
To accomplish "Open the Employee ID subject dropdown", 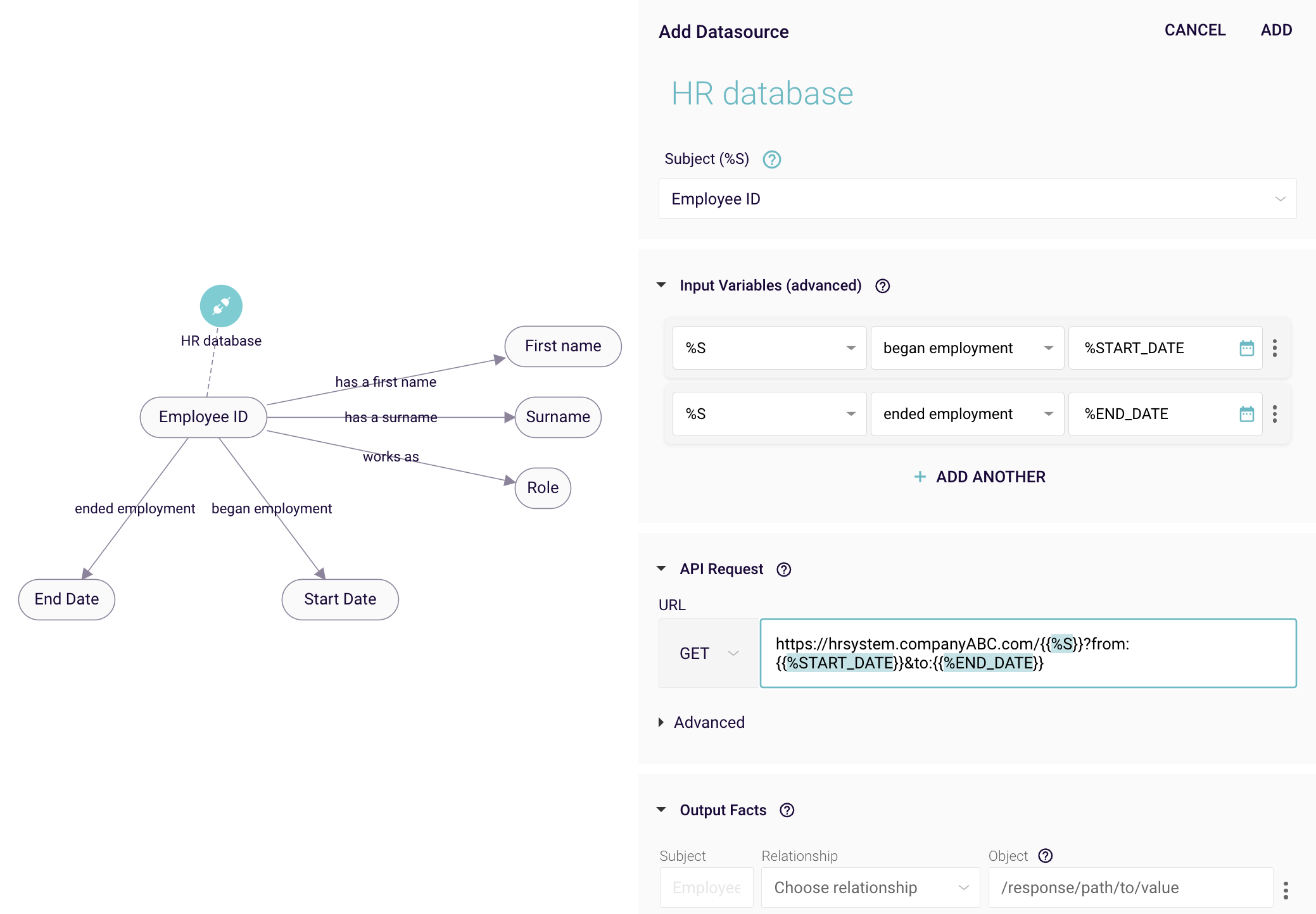I will pyautogui.click(x=977, y=199).
